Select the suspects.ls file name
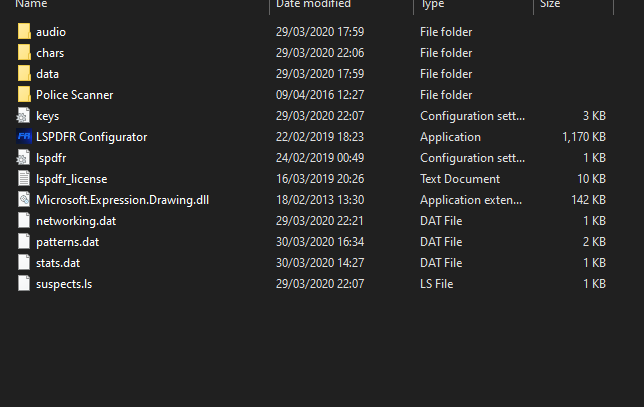Viewport: 644px width, 407px height. [x=64, y=284]
